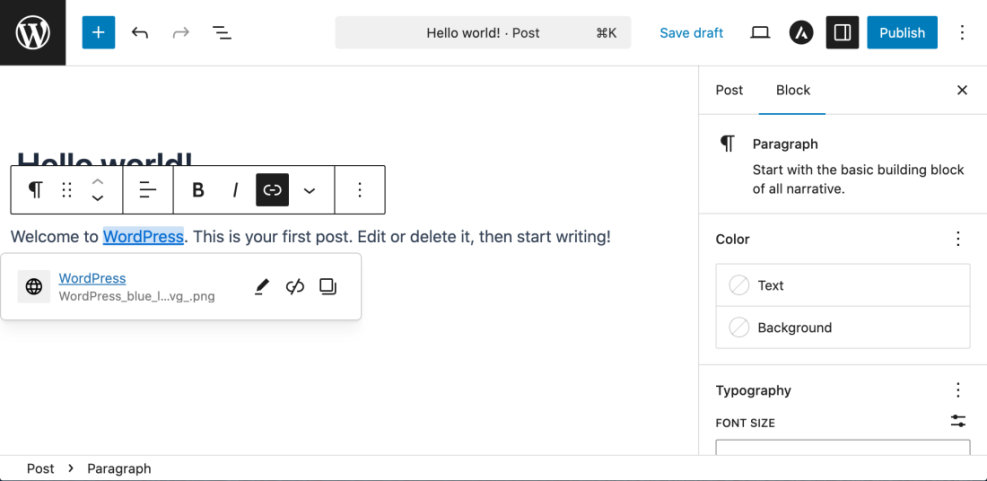Click the Hello world! post title
The image size is (987, 481).
[x=104, y=159]
